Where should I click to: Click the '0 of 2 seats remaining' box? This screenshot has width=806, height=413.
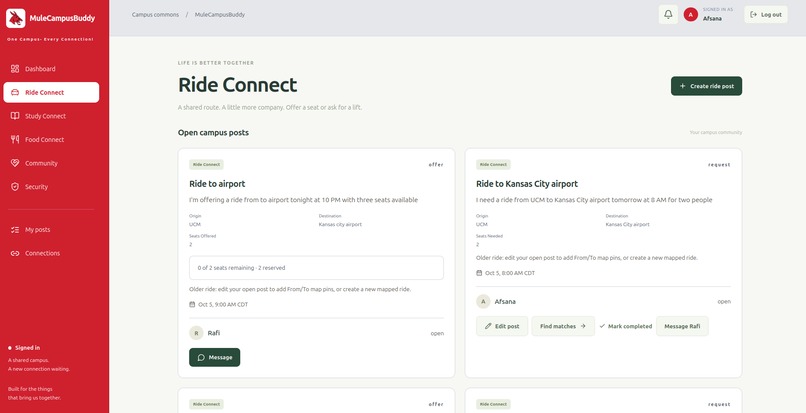click(316, 268)
